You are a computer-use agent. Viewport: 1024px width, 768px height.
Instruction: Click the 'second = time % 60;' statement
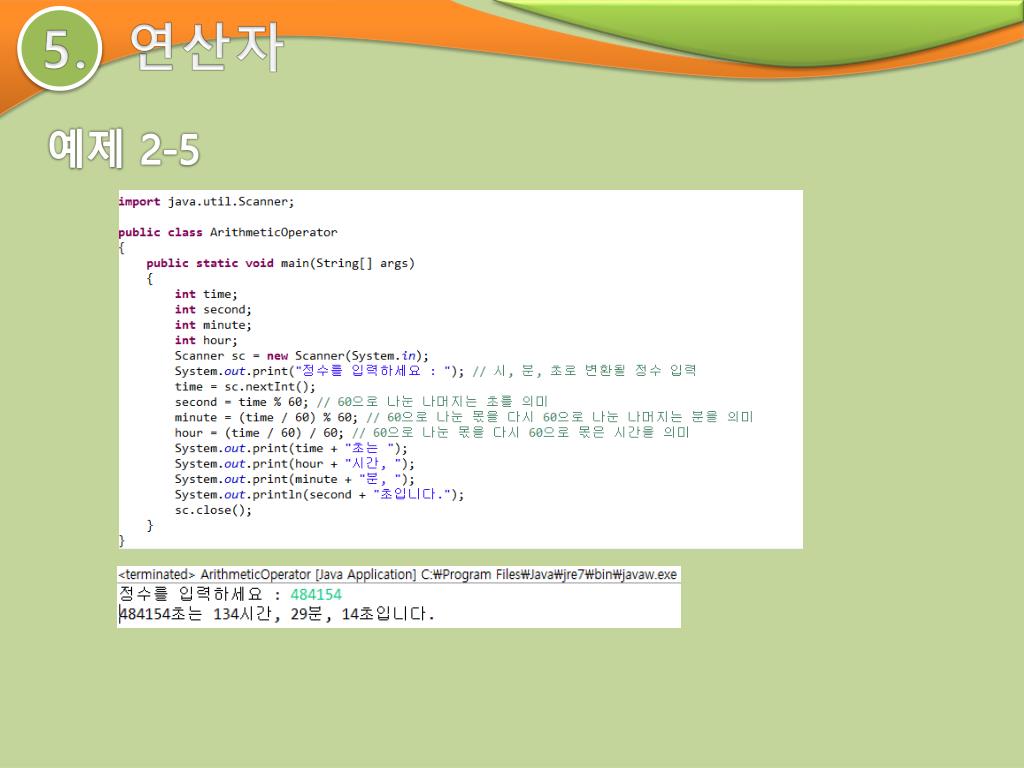coord(241,402)
